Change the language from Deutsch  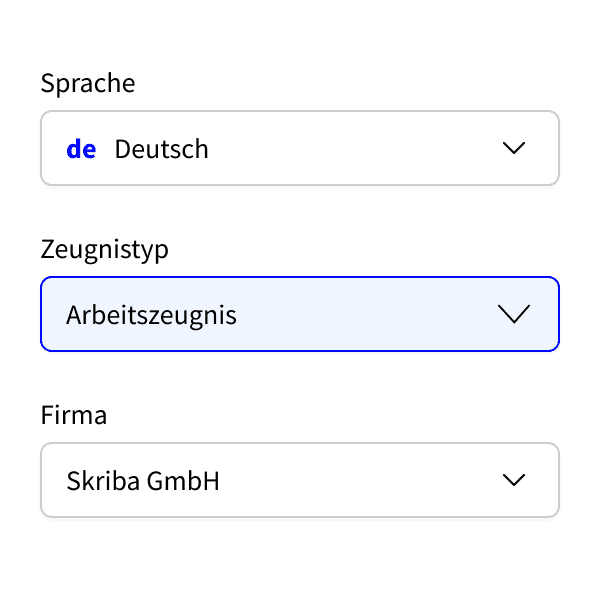pyautogui.click(x=300, y=148)
